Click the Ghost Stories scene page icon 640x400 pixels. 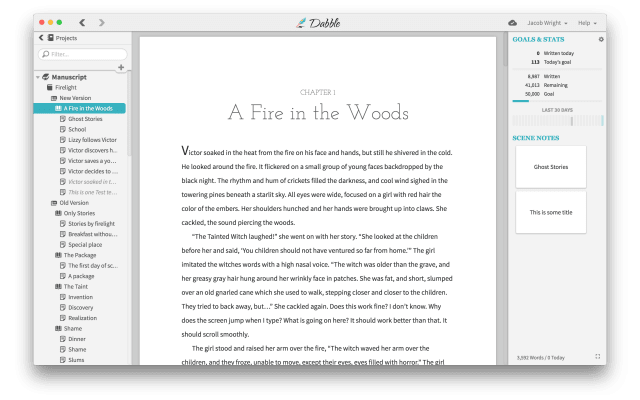point(63,119)
